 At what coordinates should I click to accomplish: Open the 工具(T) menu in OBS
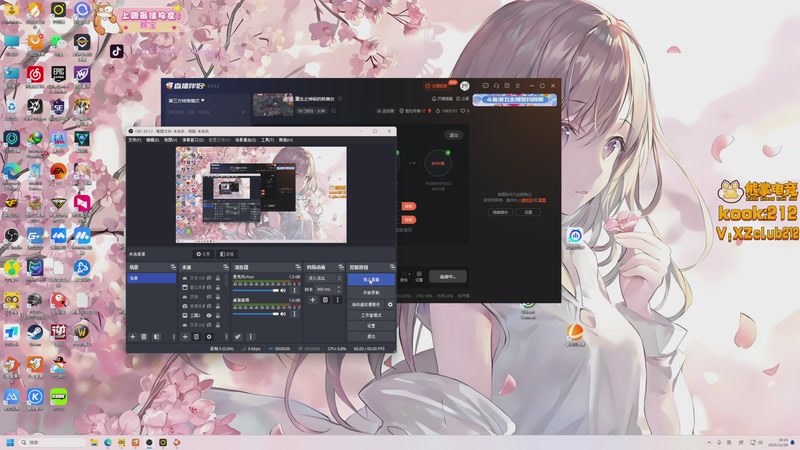tap(268, 140)
